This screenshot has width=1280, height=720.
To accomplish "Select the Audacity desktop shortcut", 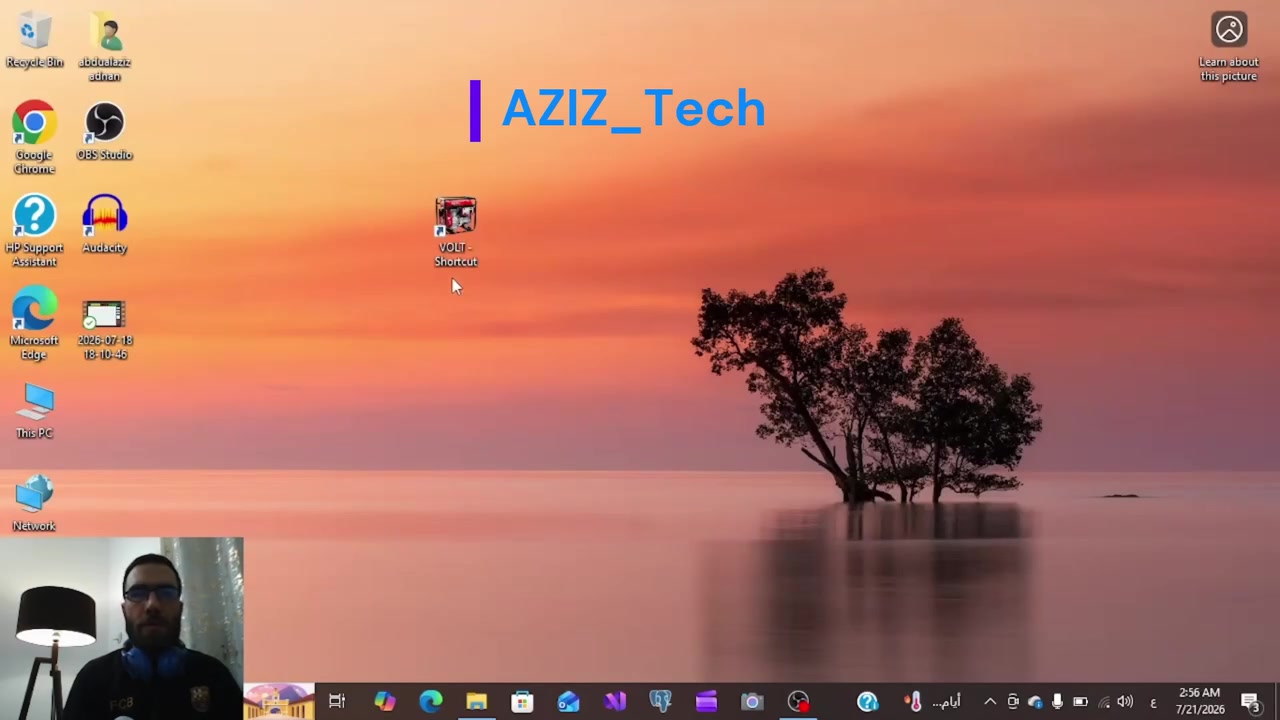I will (104, 225).
